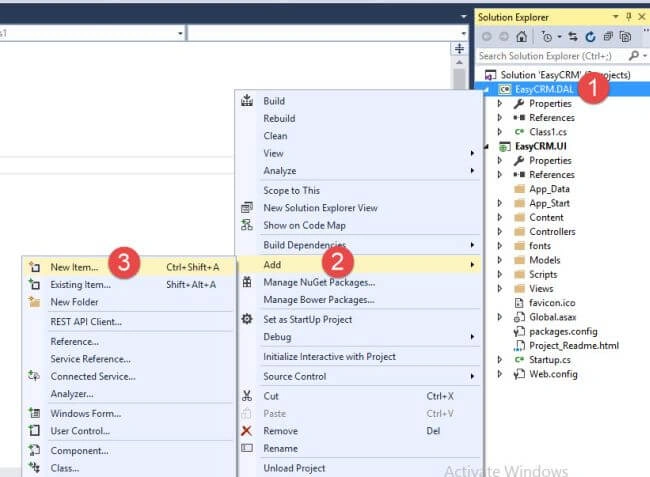Click the Refresh icon in Solution Explorer

pyautogui.click(x=590, y=37)
